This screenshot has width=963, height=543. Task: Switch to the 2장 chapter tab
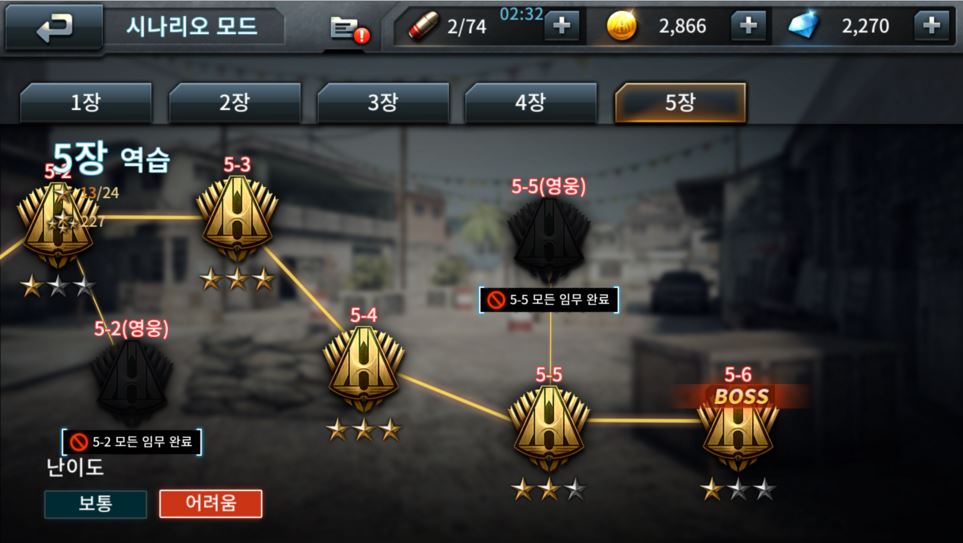click(235, 103)
